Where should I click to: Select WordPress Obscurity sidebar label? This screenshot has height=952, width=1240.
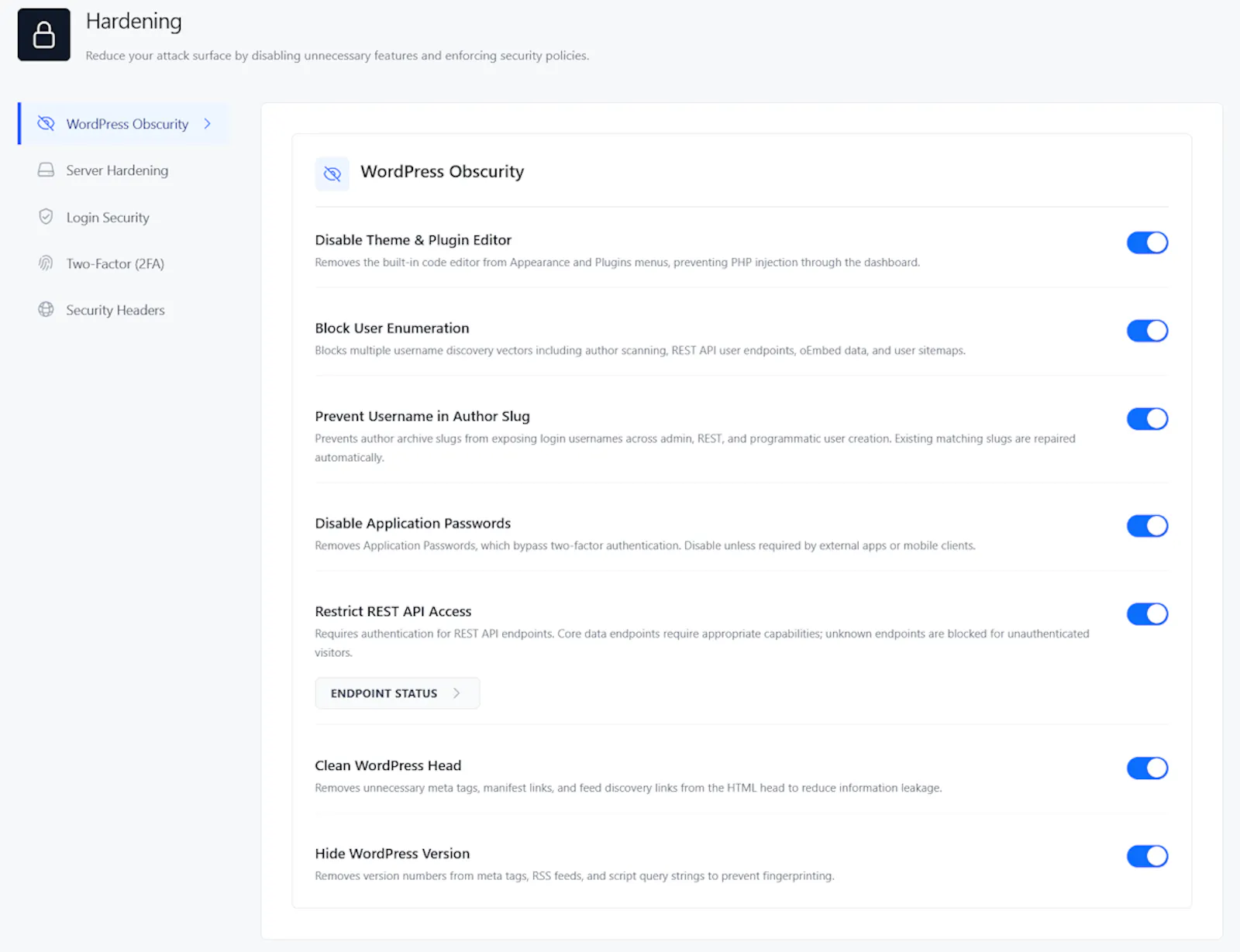click(x=127, y=124)
